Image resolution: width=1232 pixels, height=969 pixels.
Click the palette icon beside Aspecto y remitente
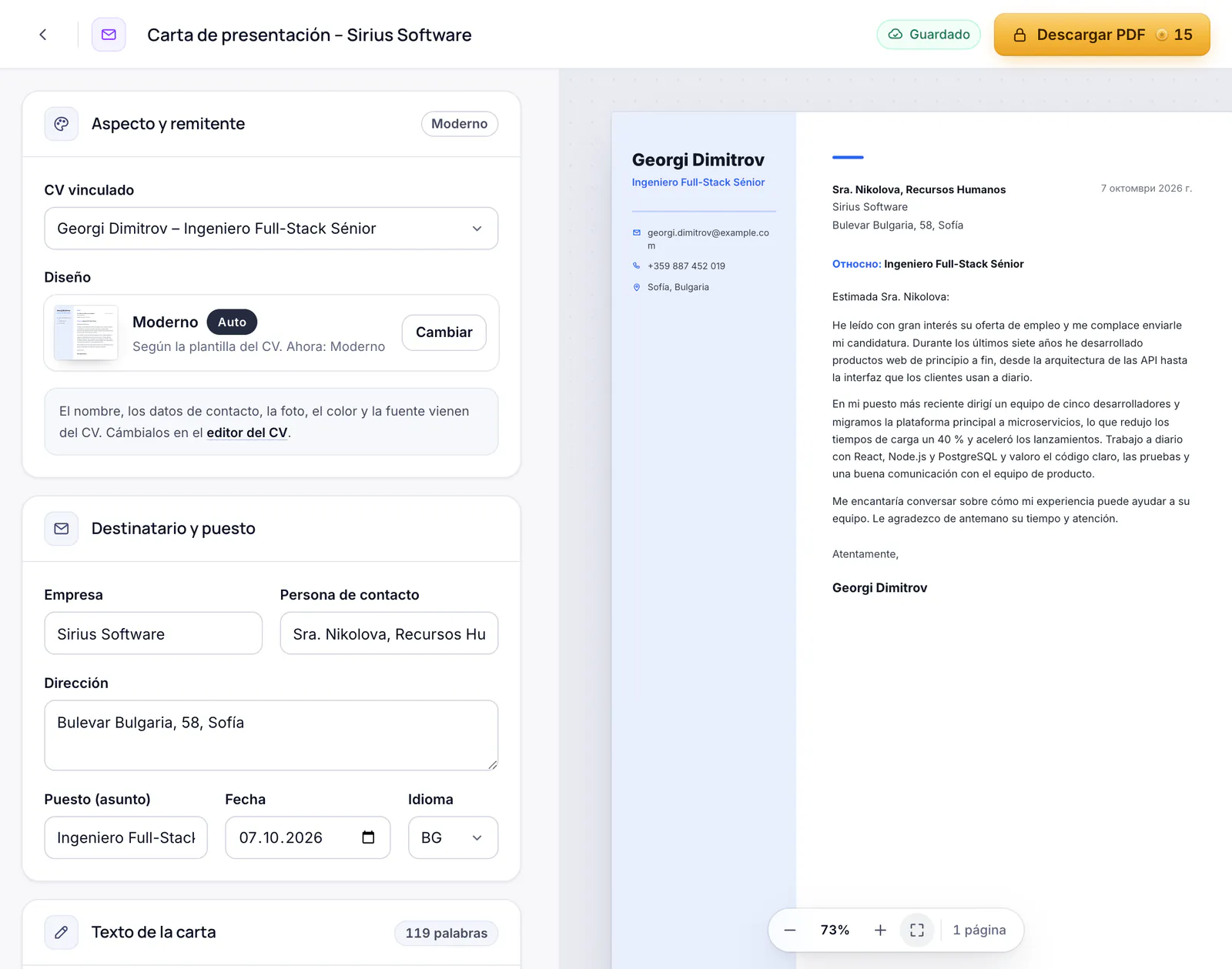pos(62,124)
